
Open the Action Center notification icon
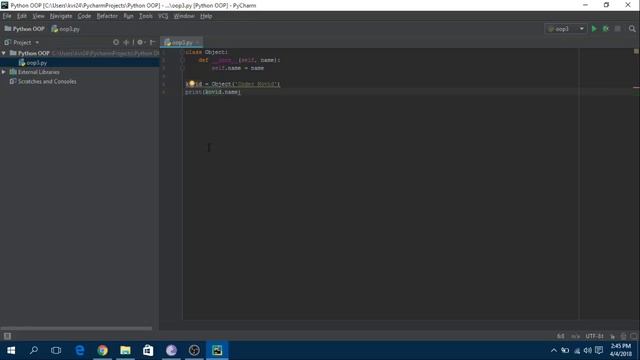[599, 350]
